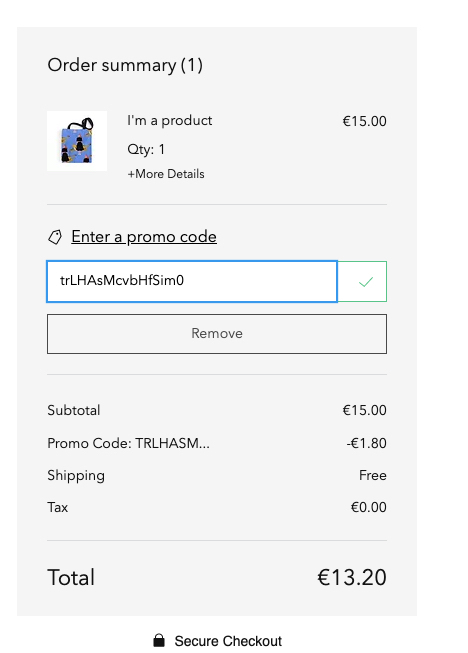The image size is (468, 653).
Task: Click the Secure Checkout lock icon
Action: [x=159, y=641]
